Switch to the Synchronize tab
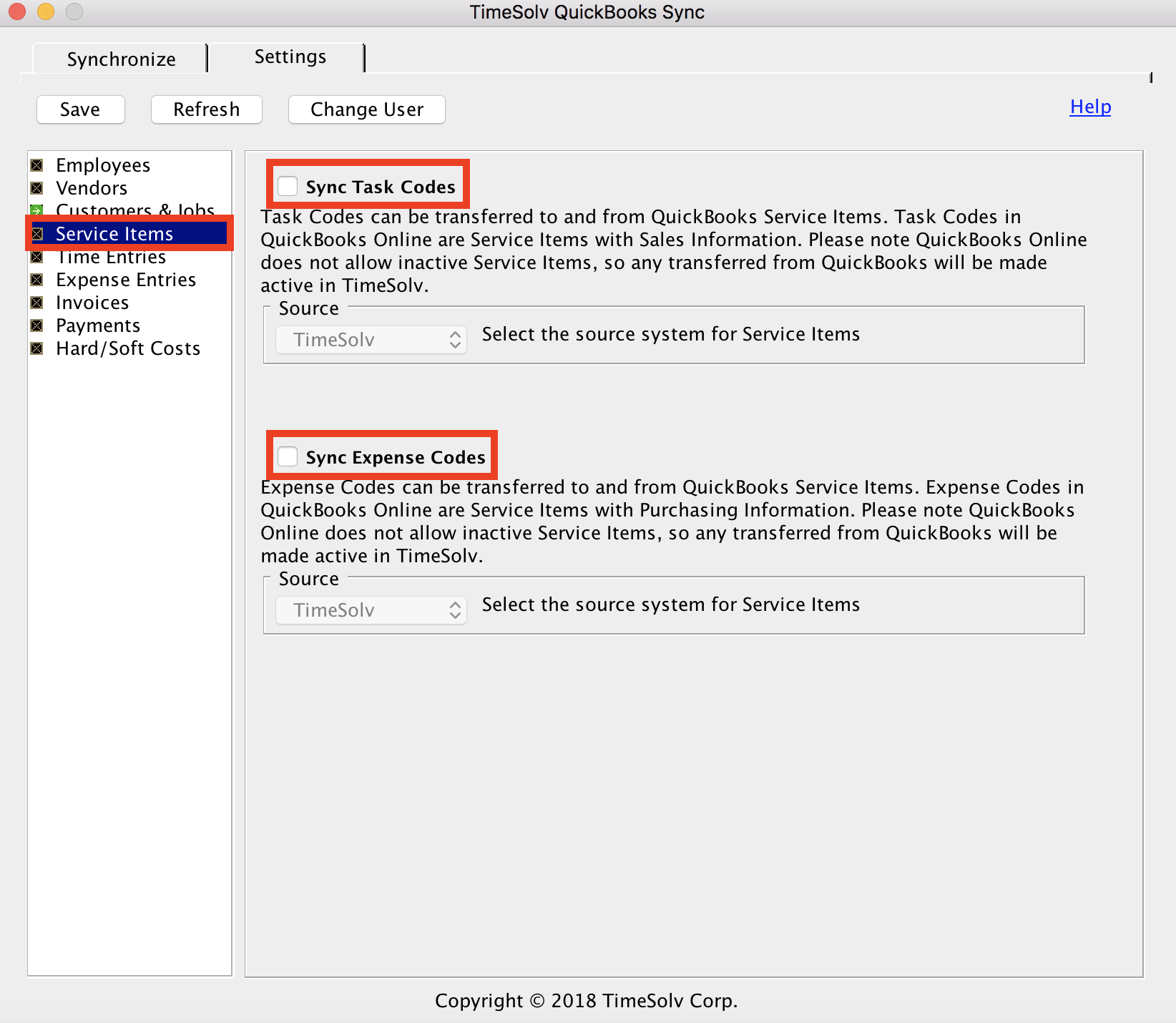The width and height of the screenshot is (1176, 1023). [121, 59]
